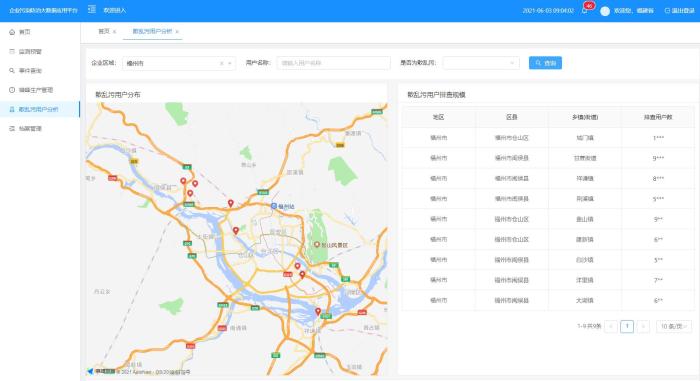The image size is (700, 381).
Task: Open the 散乱污 status dropdown next to the search button
Action: pos(481,63)
